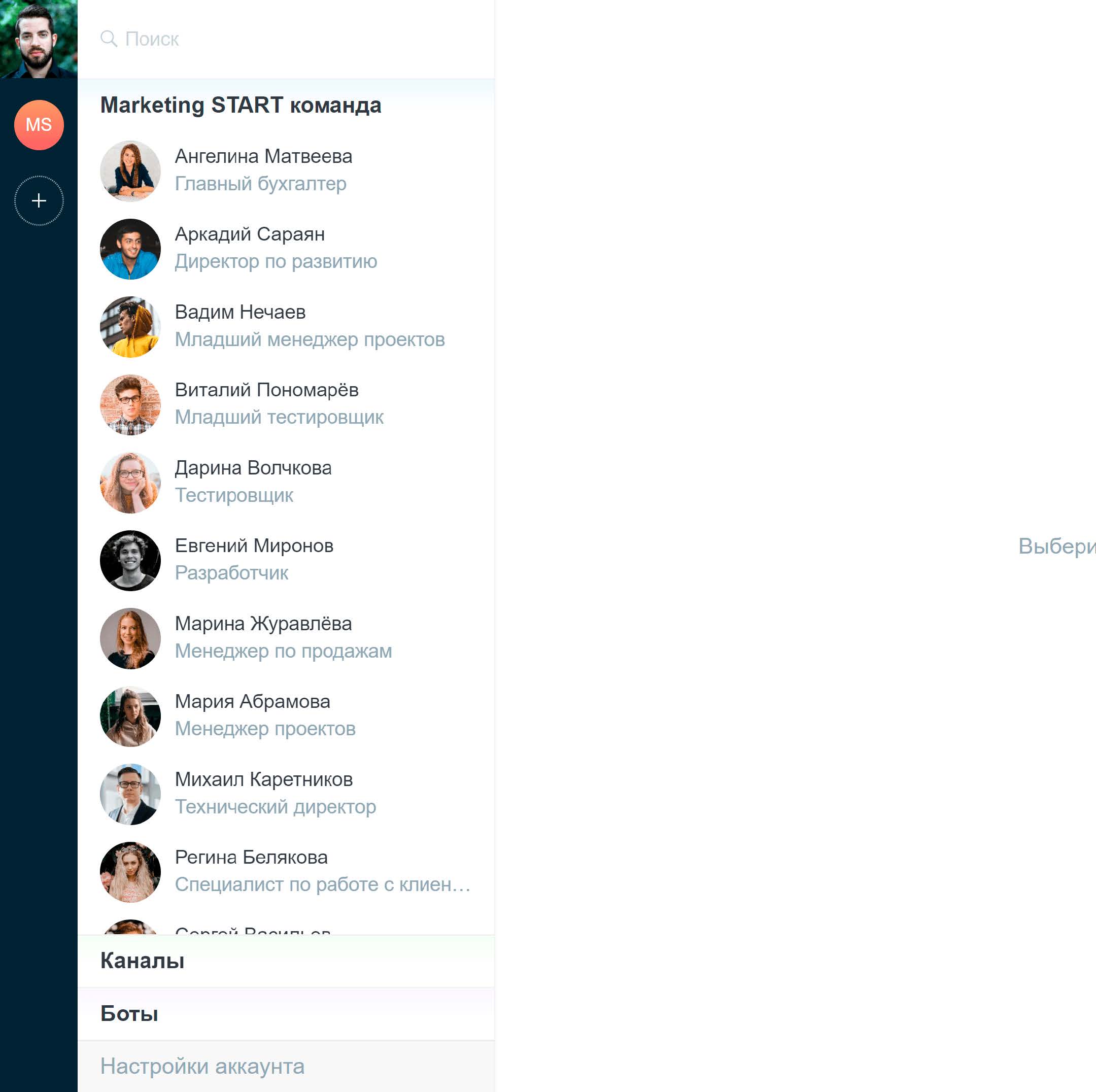
Task: Click Евгений Миронов's avatar
Action: tap(130, 560)
